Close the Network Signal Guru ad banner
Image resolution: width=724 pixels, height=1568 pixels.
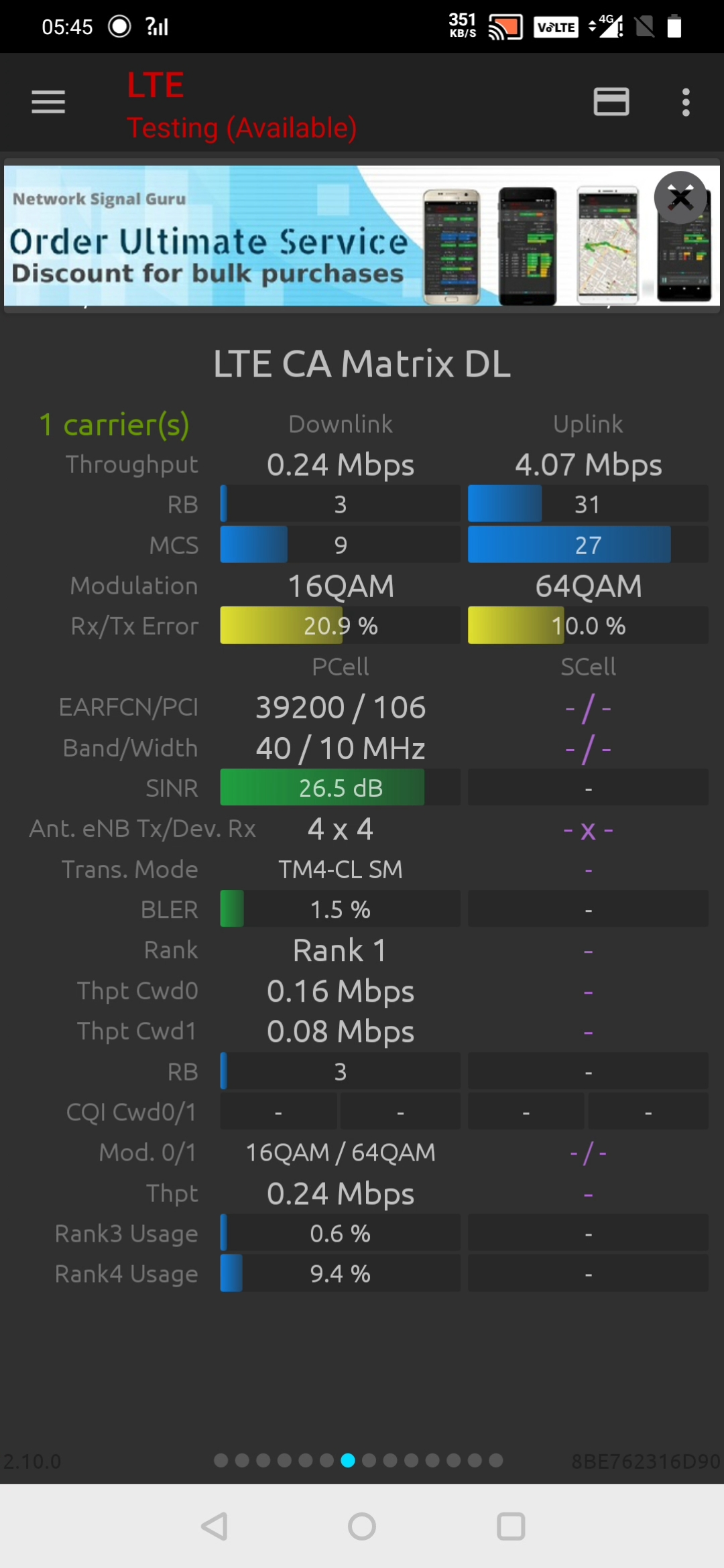(x=680, y=198)
